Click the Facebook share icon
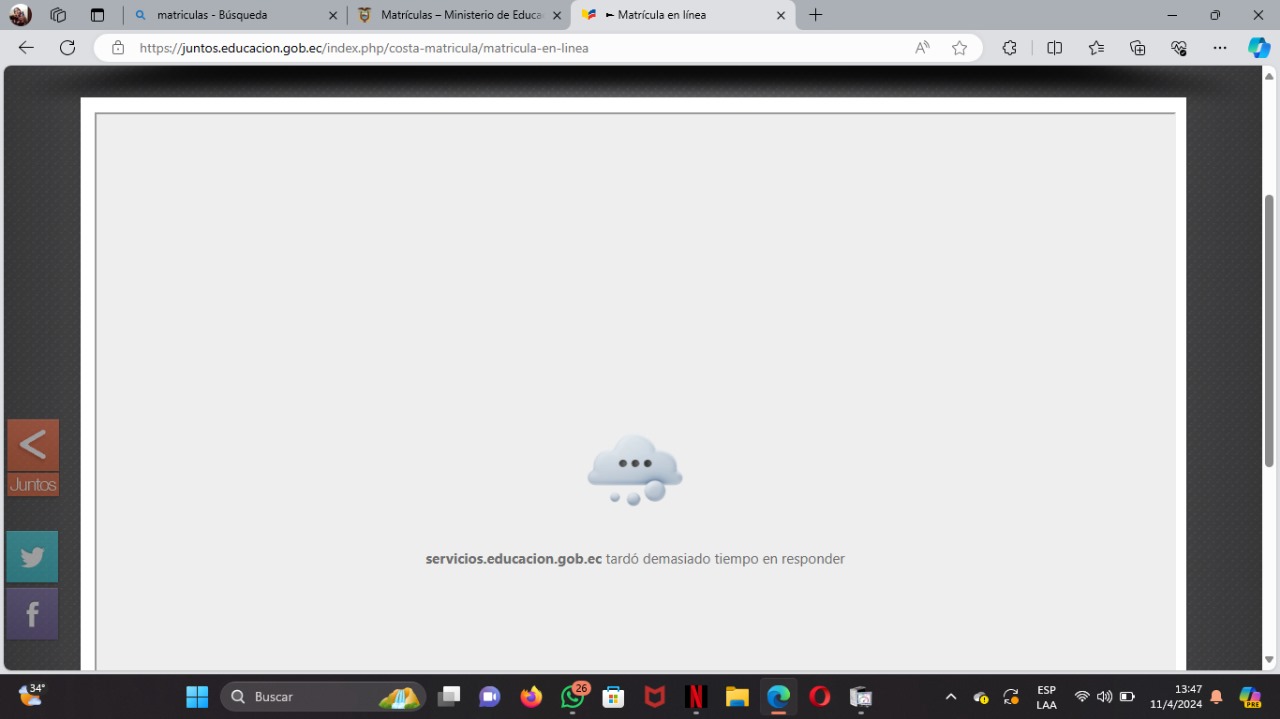 tap(32, 614)
